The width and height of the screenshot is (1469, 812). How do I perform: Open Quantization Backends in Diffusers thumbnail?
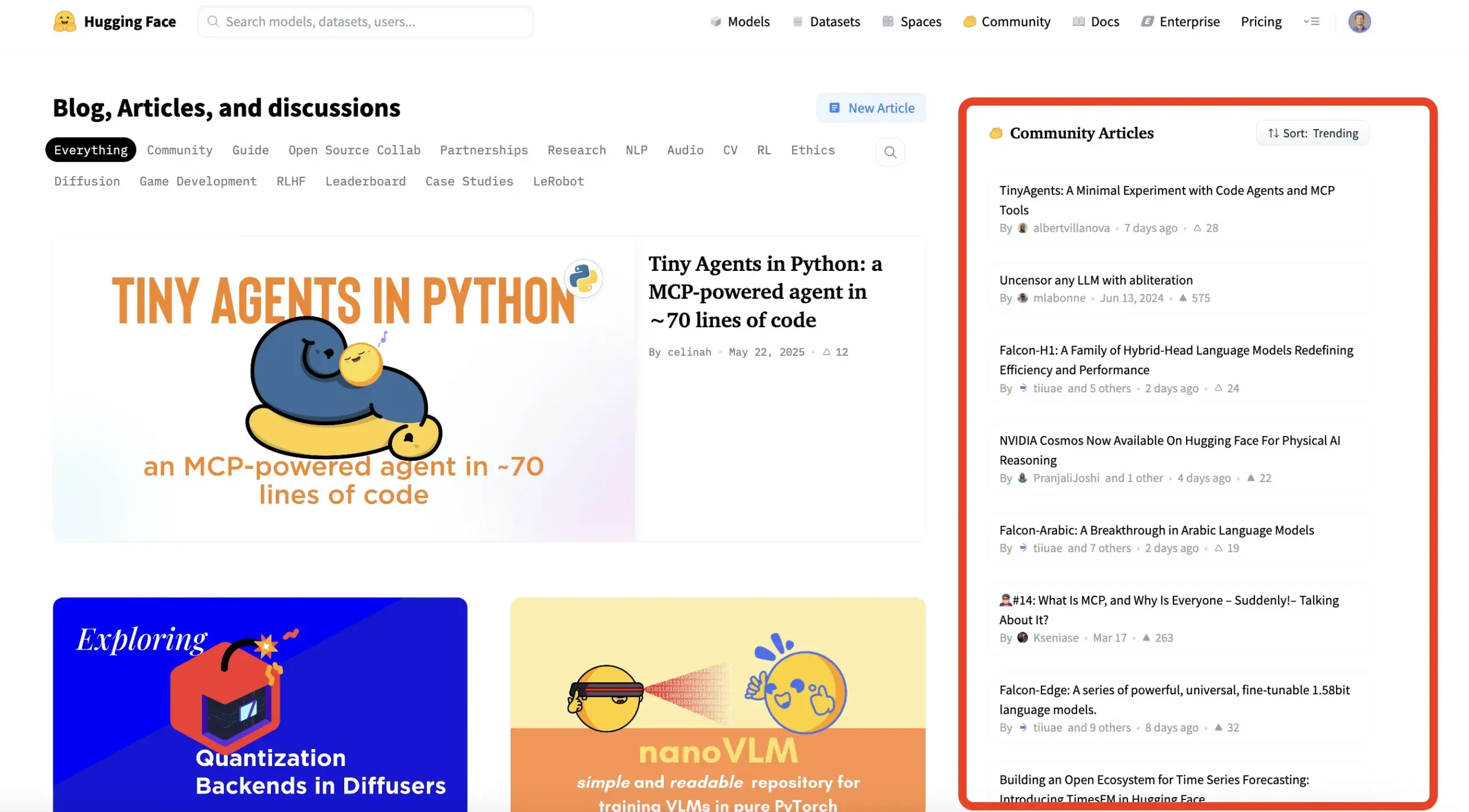coord(260,705)
